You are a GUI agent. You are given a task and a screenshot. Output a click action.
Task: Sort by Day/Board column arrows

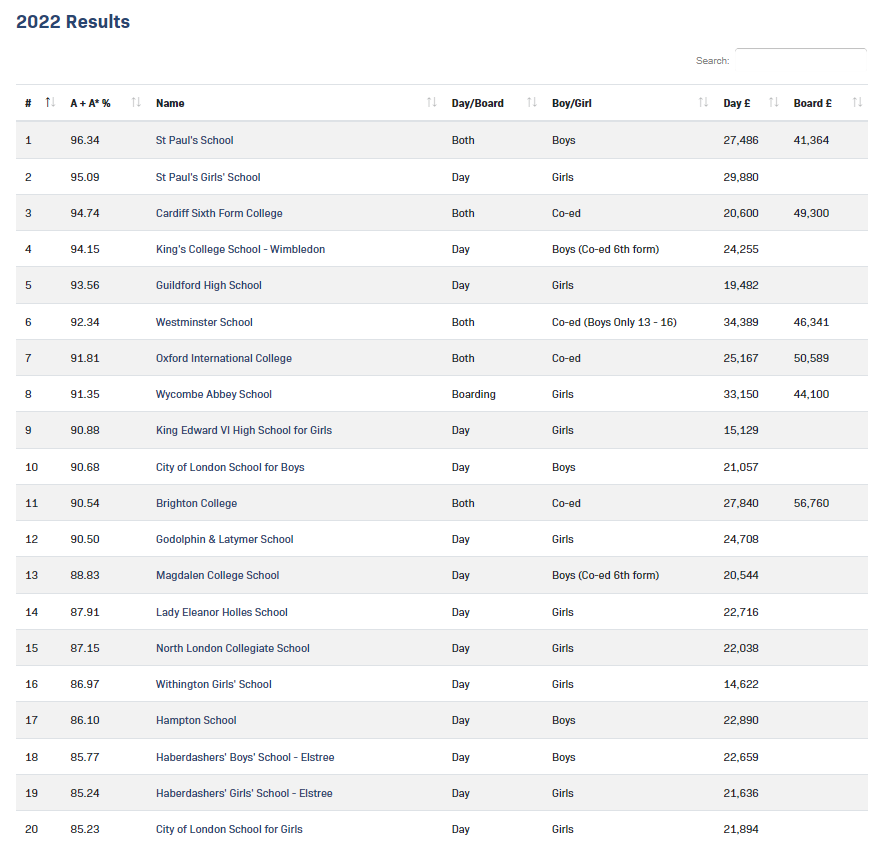click(x=532, y=102)
